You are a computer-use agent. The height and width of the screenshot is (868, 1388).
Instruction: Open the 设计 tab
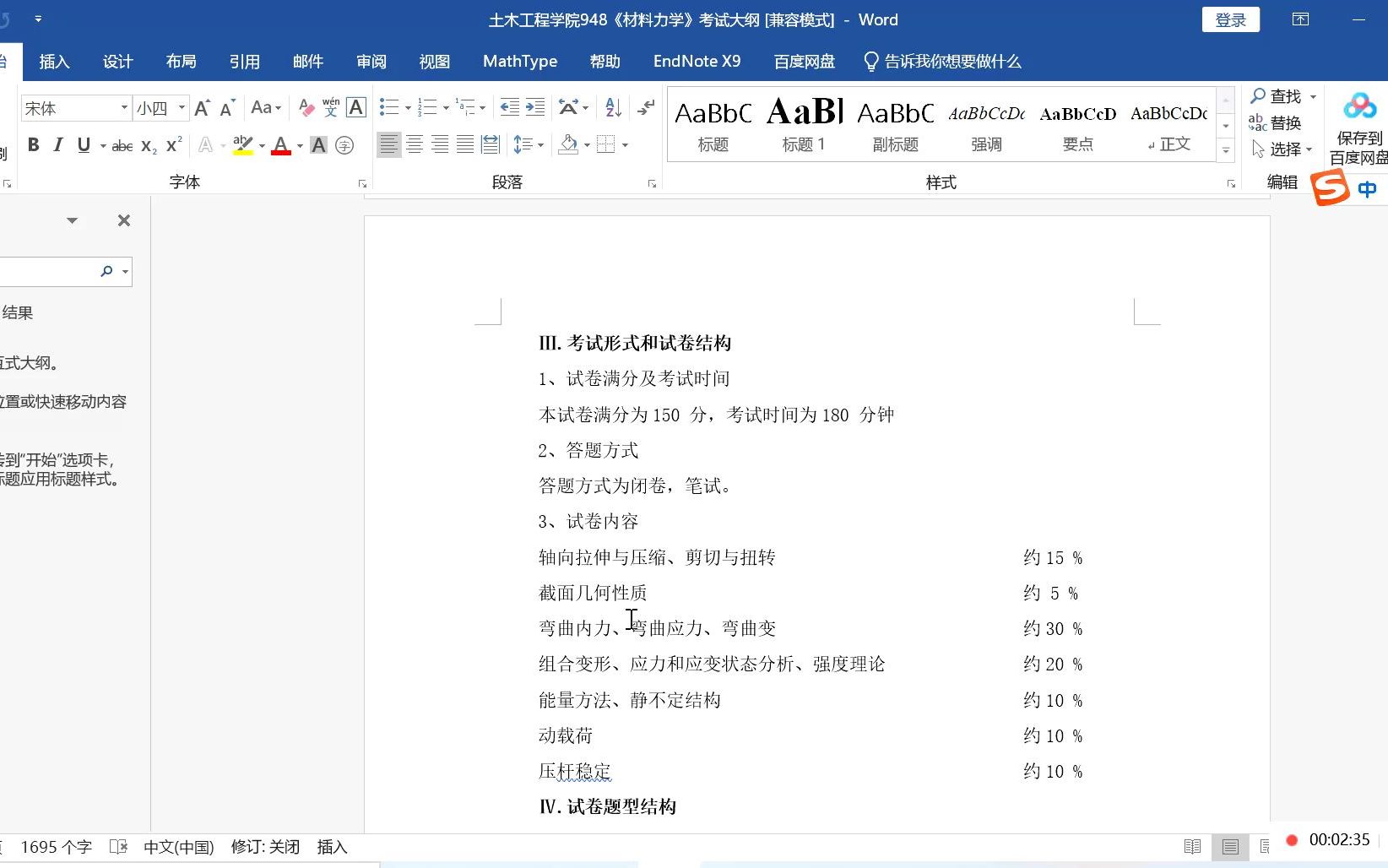[118, 61]
